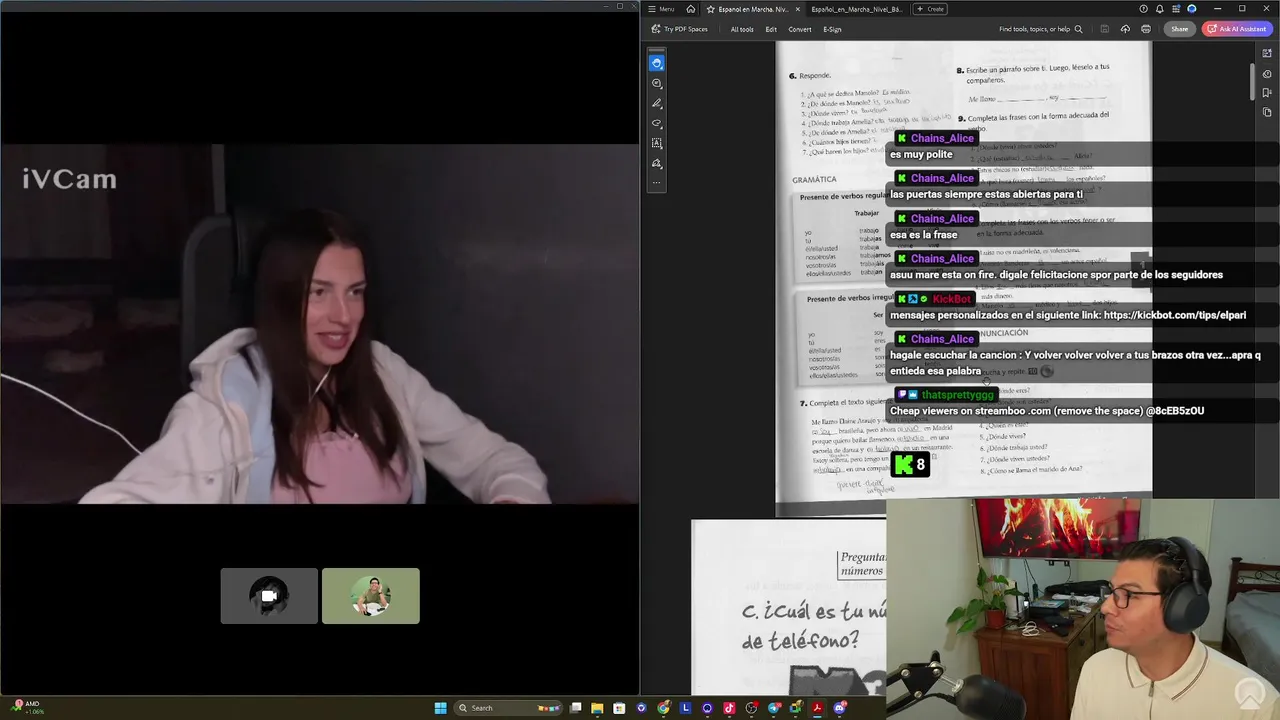
Task: Open more tools ellipsis in quick toolbar
Action: 657,183
